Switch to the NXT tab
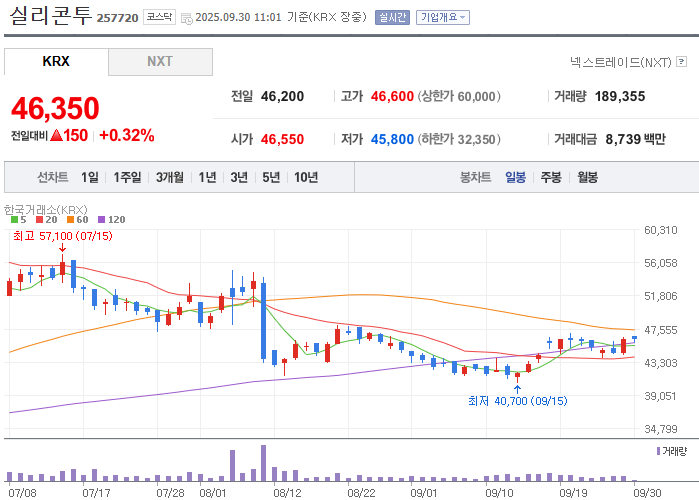This screenshot has width=699, height=500. point(160,61)
